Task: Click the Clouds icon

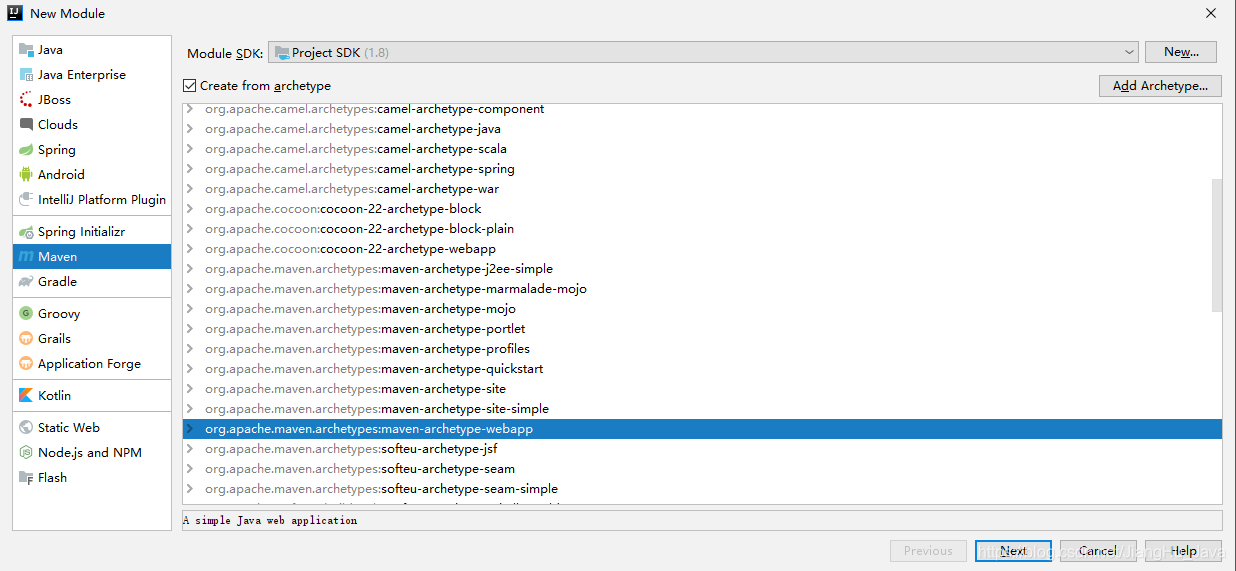Action: (26, 125)
